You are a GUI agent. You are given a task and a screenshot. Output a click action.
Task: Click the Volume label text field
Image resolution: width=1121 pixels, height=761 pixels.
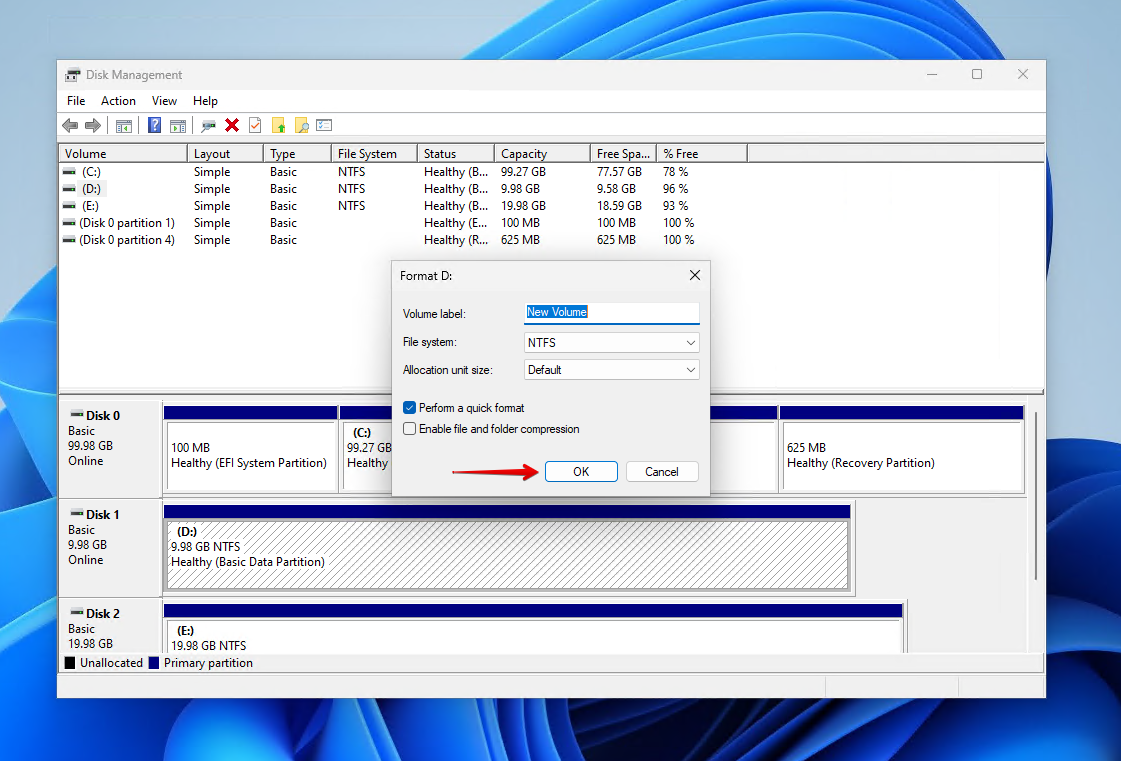pyautogui.click(x=611, y=312)
